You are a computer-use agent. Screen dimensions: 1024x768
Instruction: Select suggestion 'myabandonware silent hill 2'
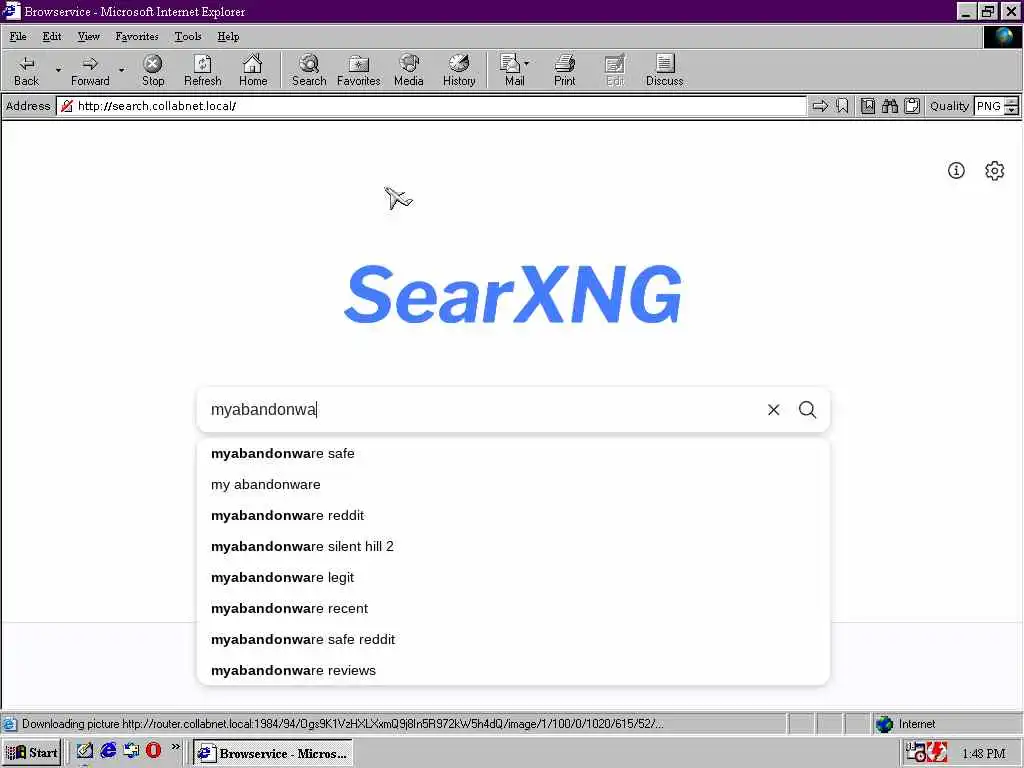click(x=513, y=547)
